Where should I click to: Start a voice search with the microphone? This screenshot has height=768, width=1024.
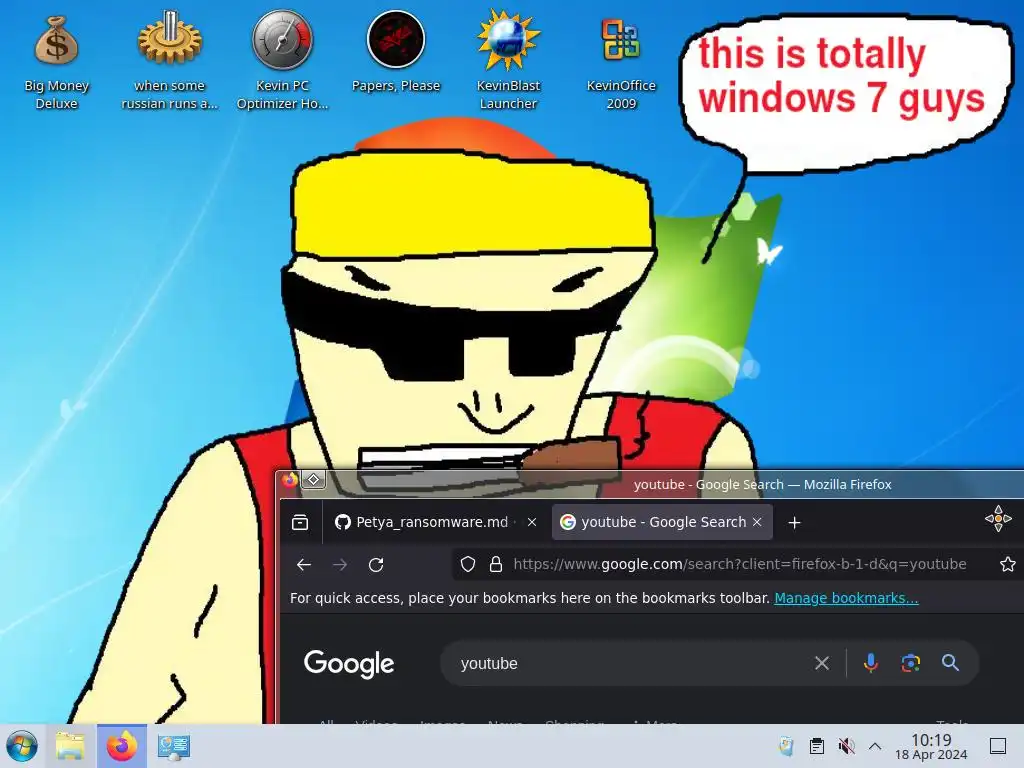click(871, 664)
